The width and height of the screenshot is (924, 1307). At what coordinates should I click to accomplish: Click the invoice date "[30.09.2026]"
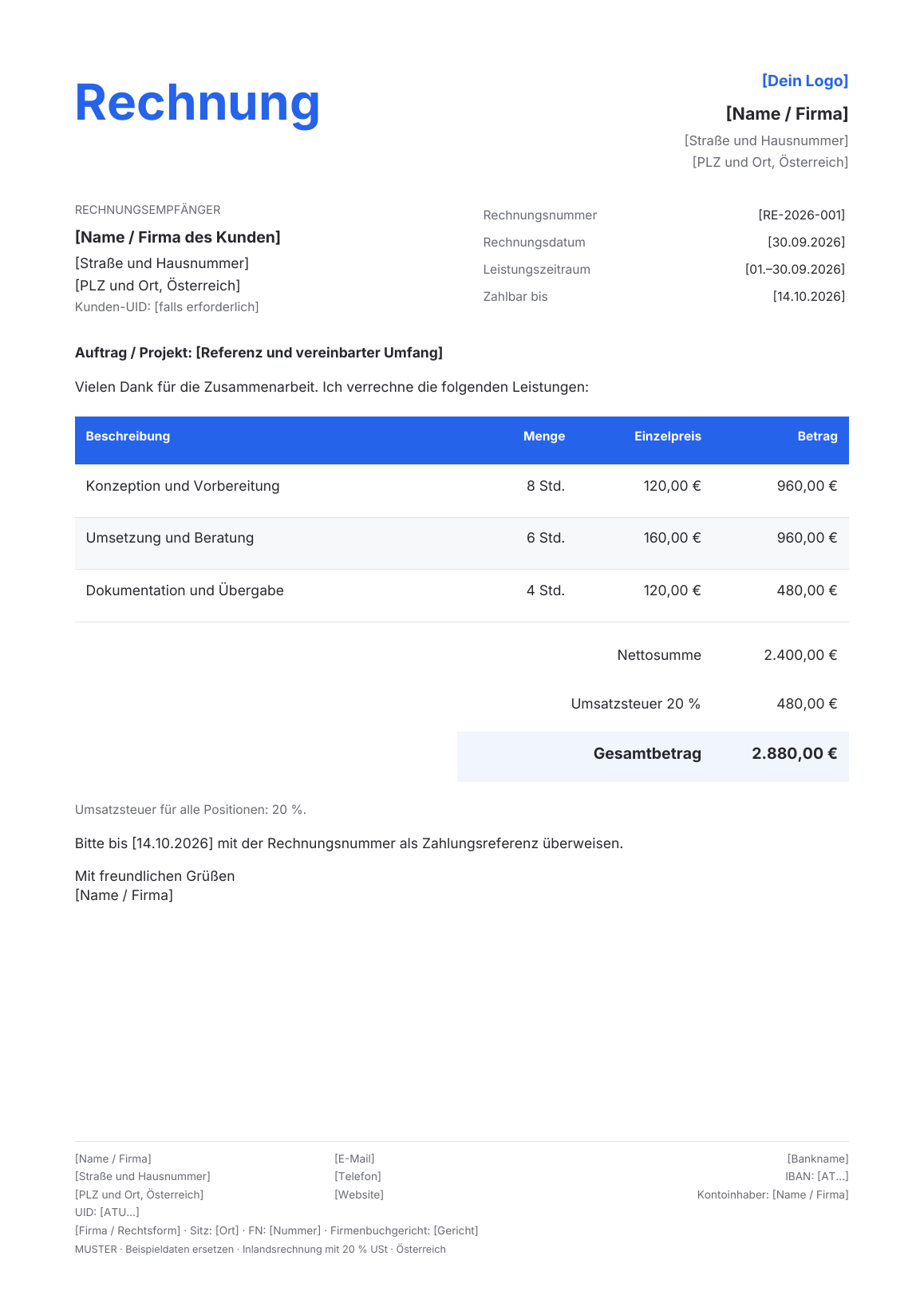(806, 243)
